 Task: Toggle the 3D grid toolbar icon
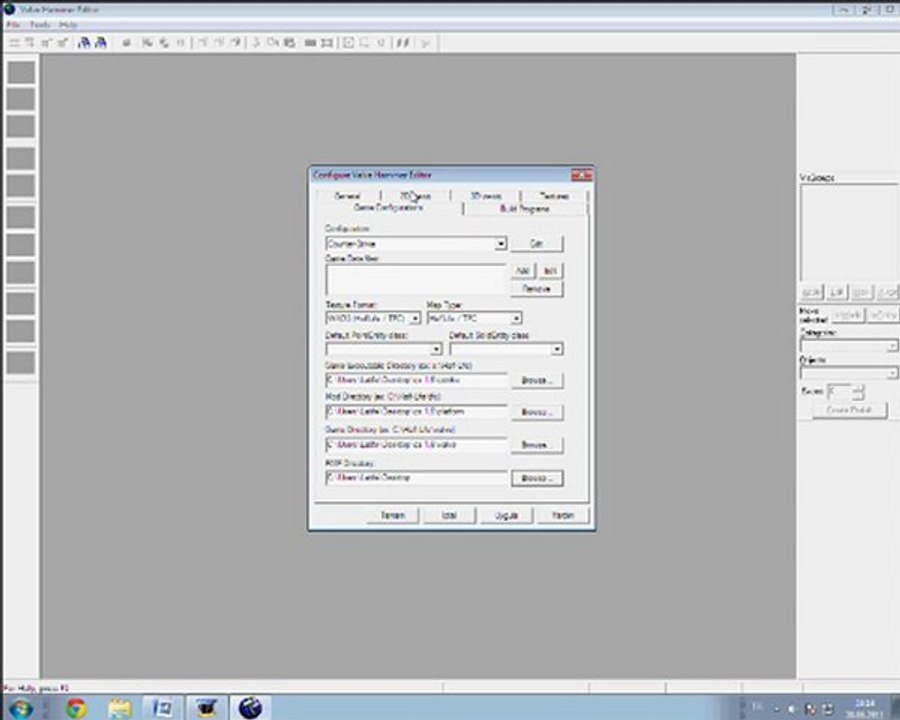coord(29,42)
